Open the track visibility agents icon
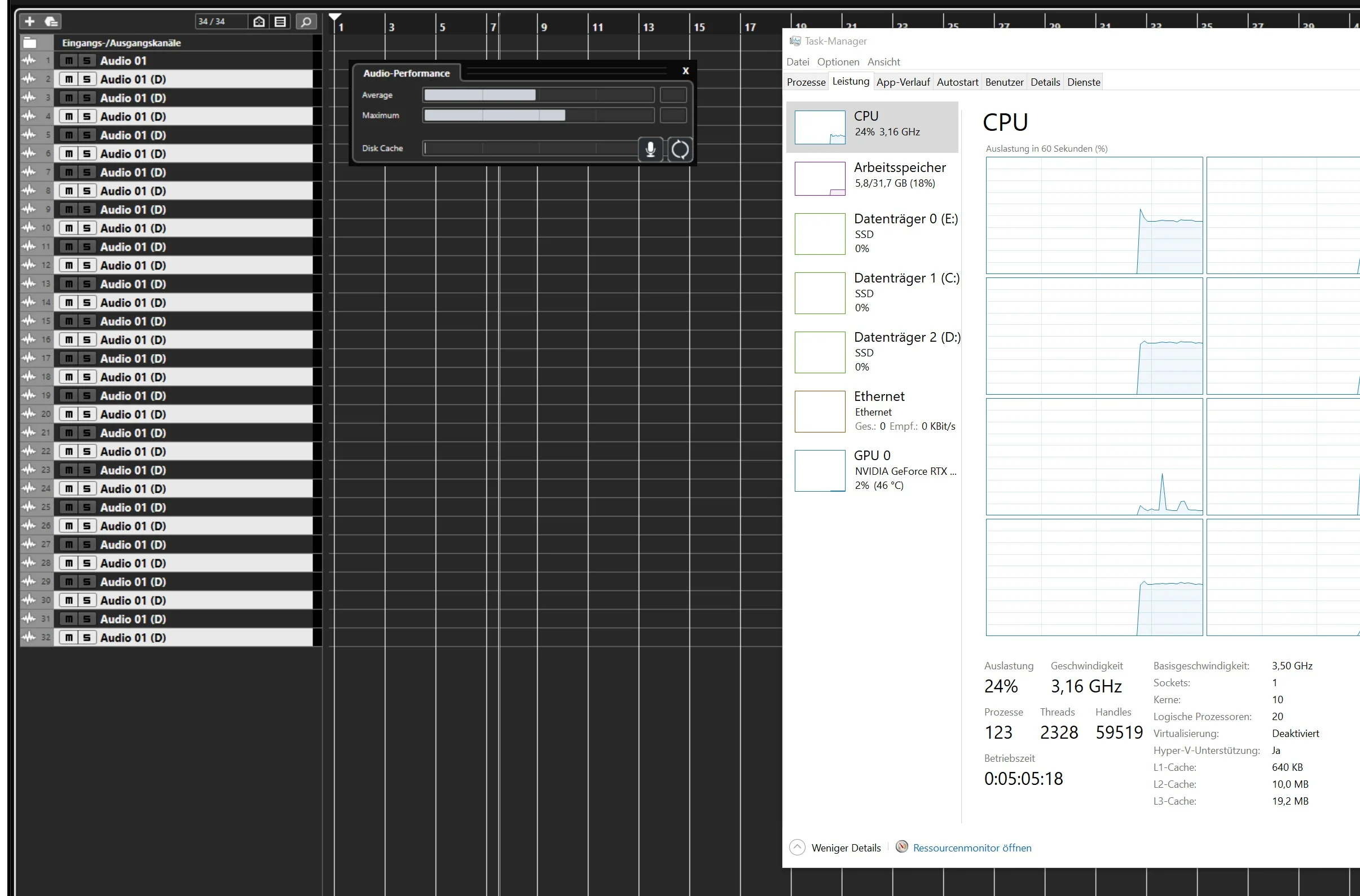Viewport: 1360px width, 896px height. (259, 22)
